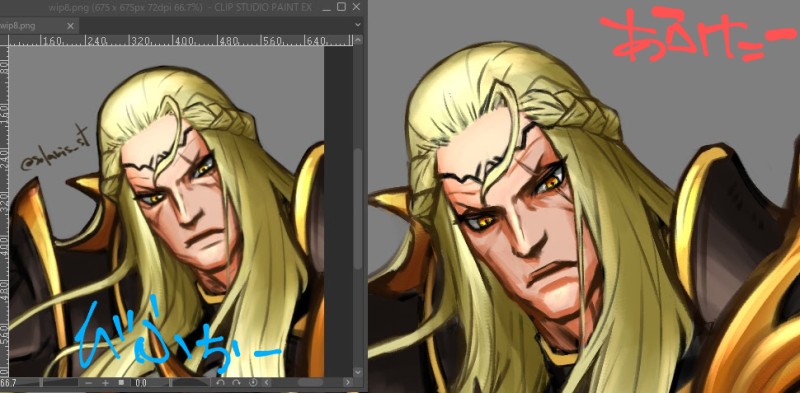Click the vertical scrollbar down arrow

358,372
